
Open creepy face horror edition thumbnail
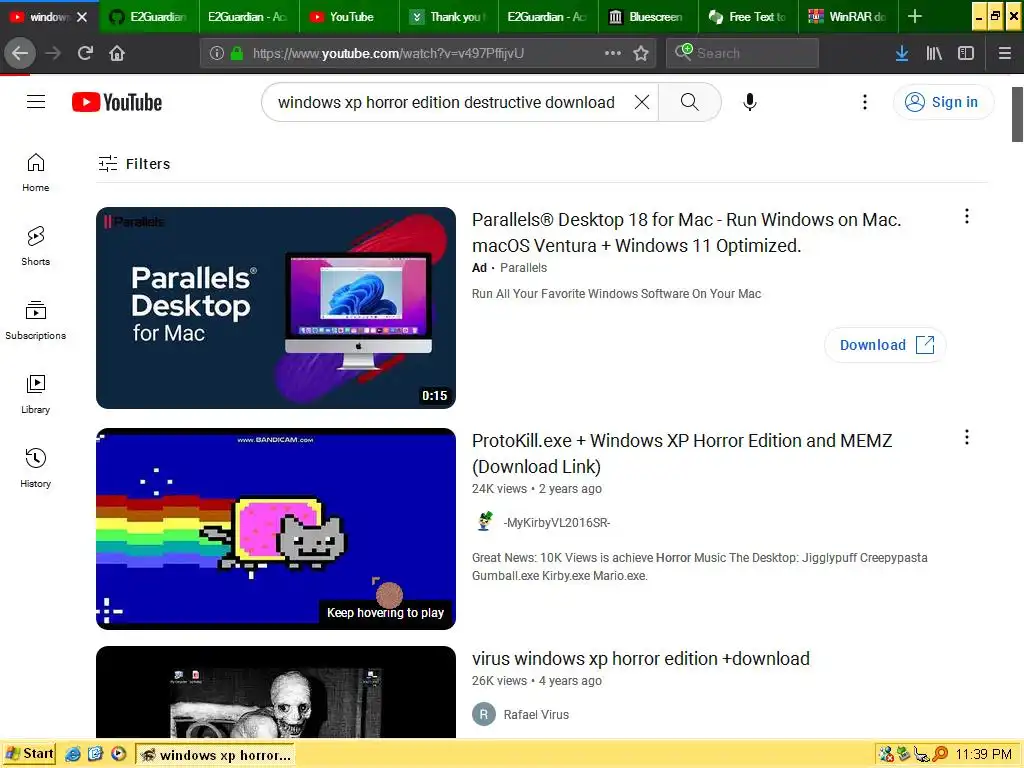click(x=276, y=692)
